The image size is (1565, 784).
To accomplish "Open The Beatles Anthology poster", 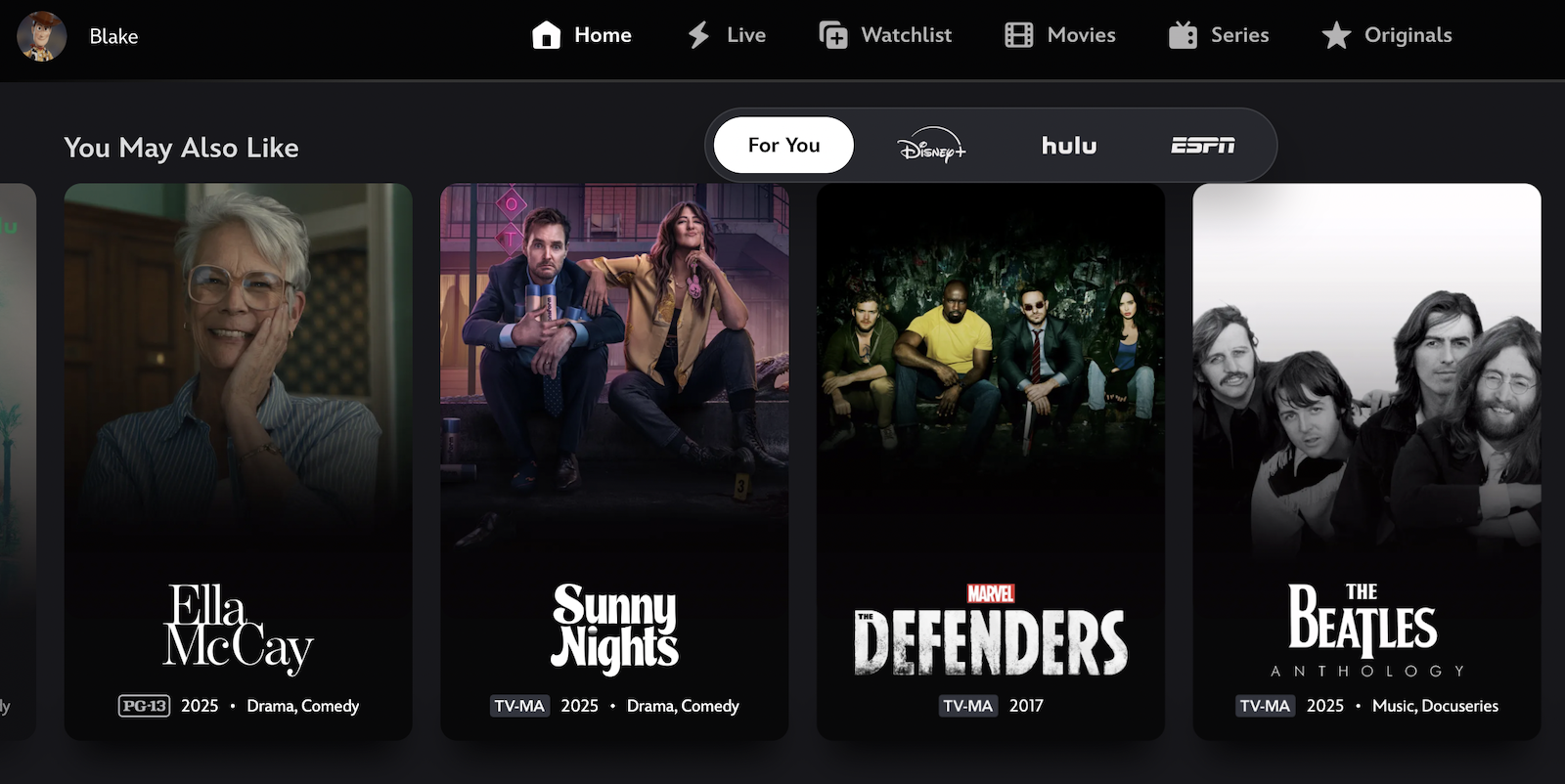I will point(1366,461).
